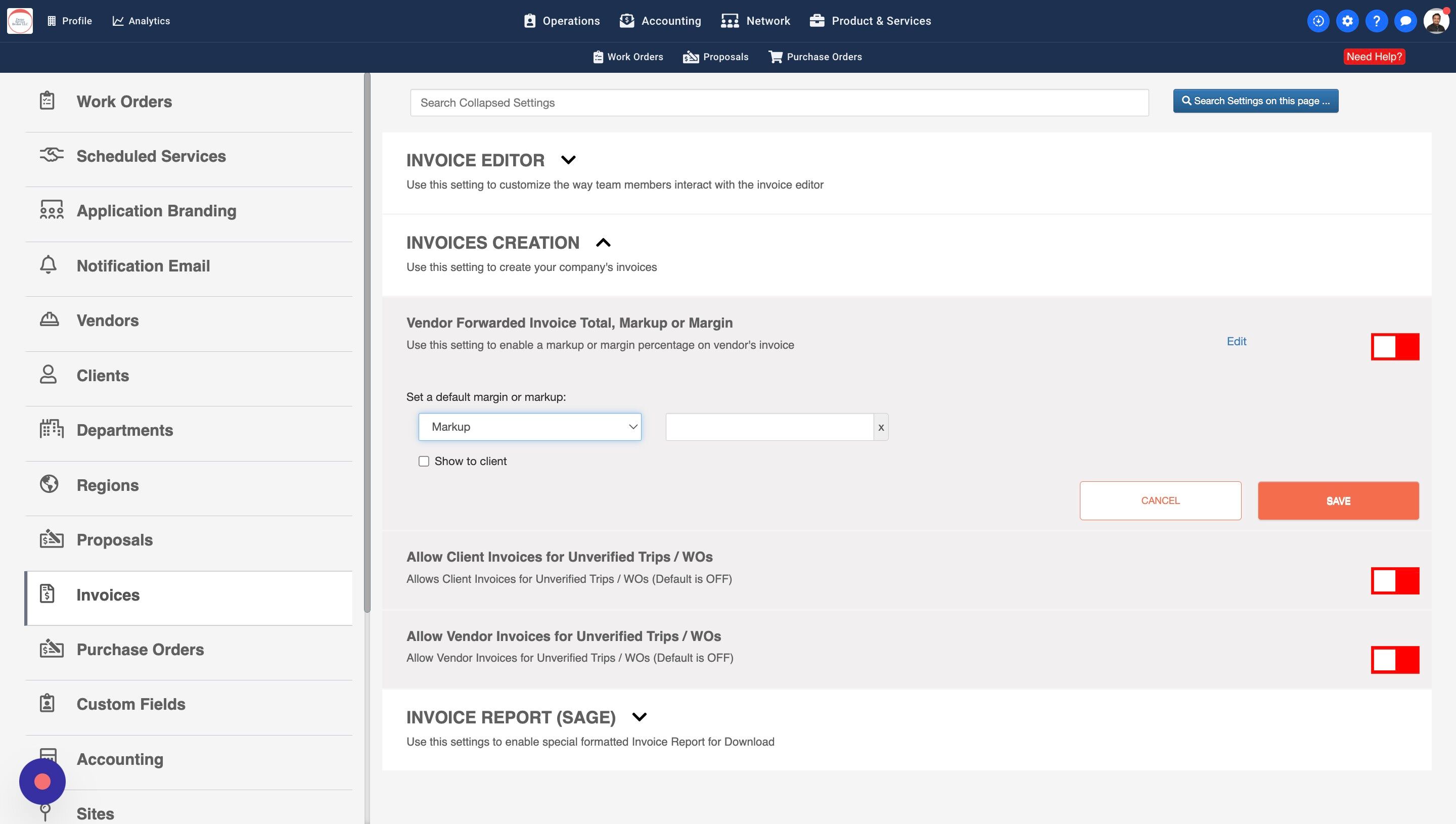Click the Notification Email bell icon
The height and width of the screenshot is (824, 1456).
48,265
